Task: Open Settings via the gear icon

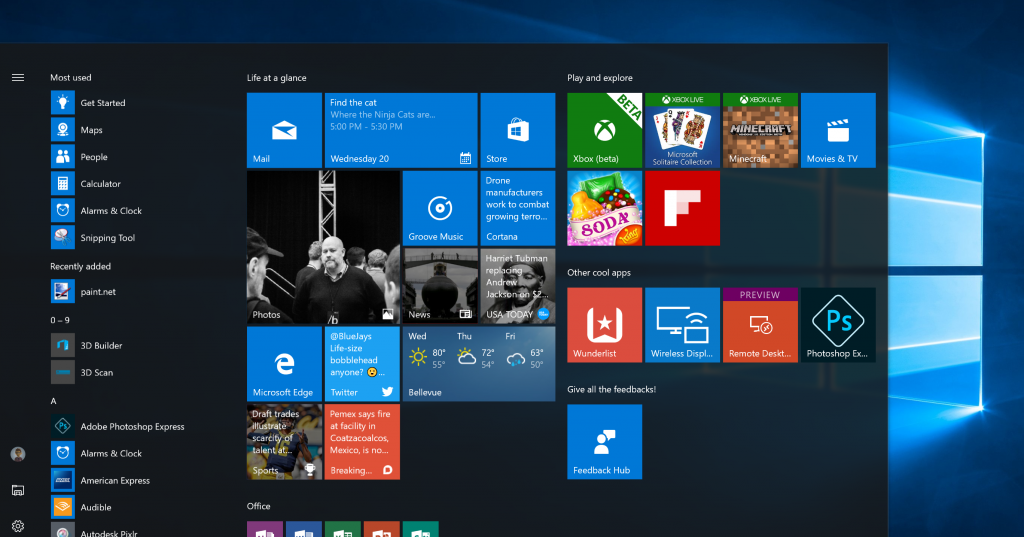Action: [x=18, y=526]
